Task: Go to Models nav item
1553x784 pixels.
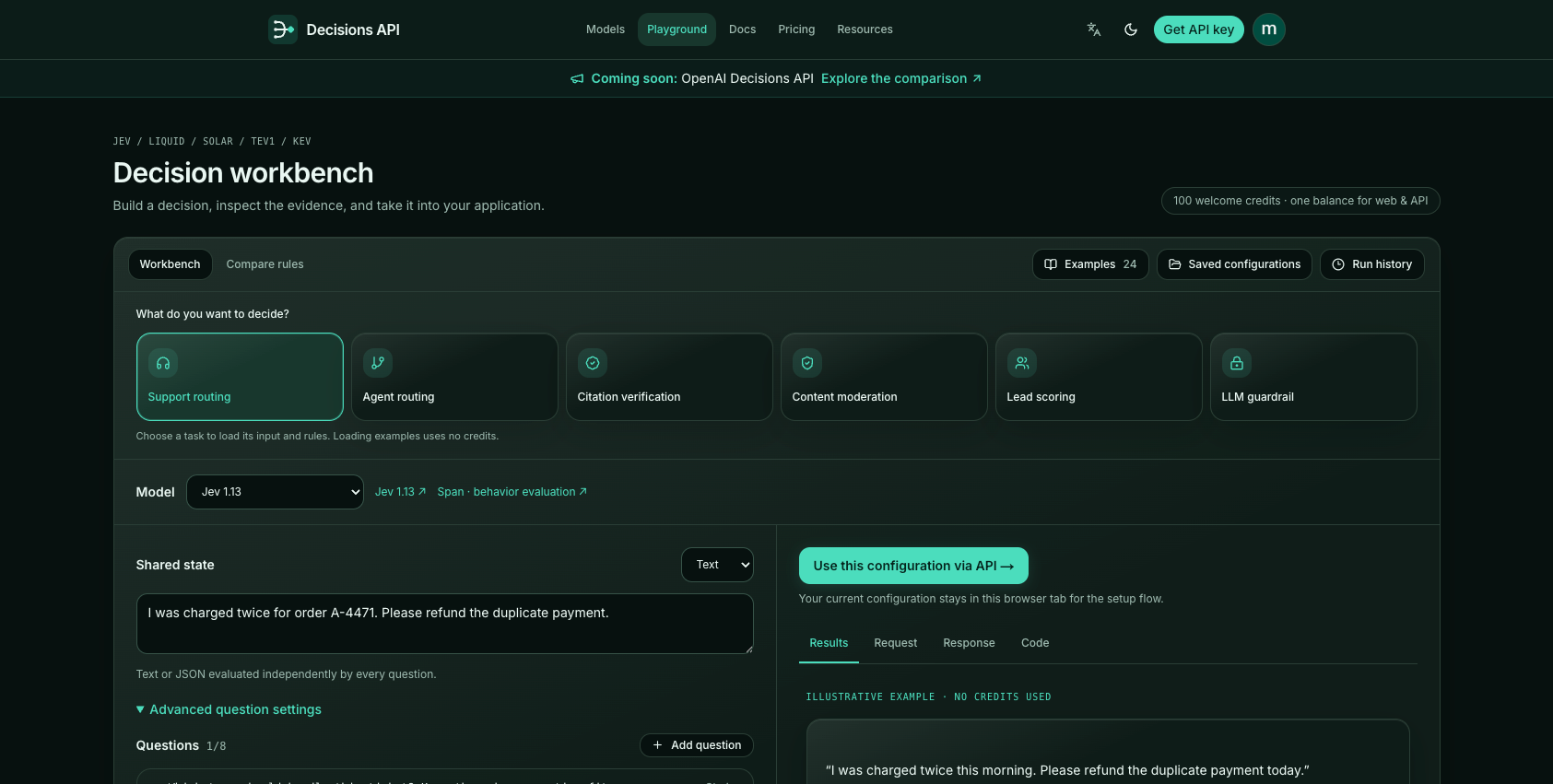Action: [x=606, y=29]
